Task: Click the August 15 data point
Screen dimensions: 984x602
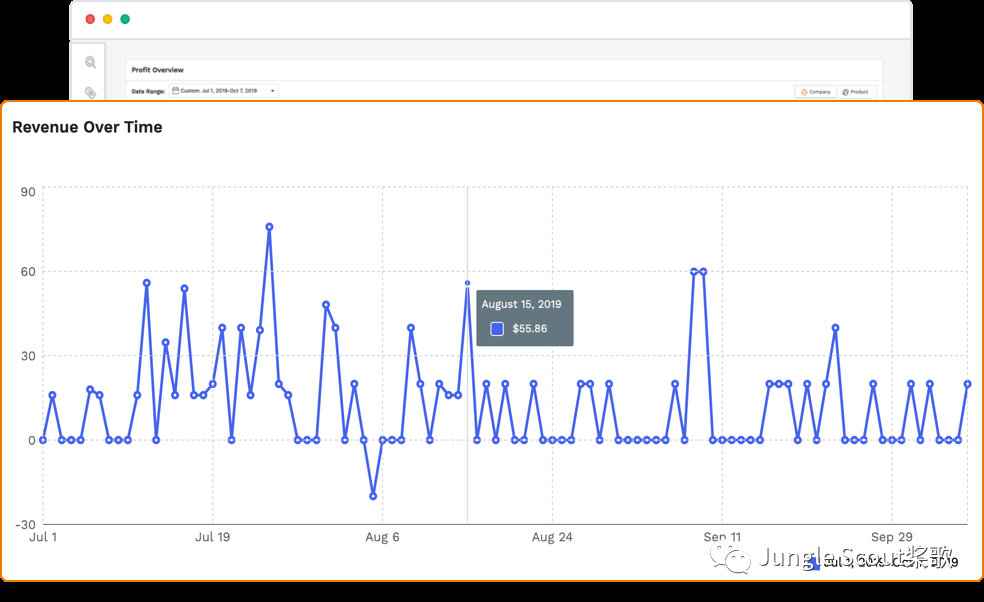Action: pos(467,283)
